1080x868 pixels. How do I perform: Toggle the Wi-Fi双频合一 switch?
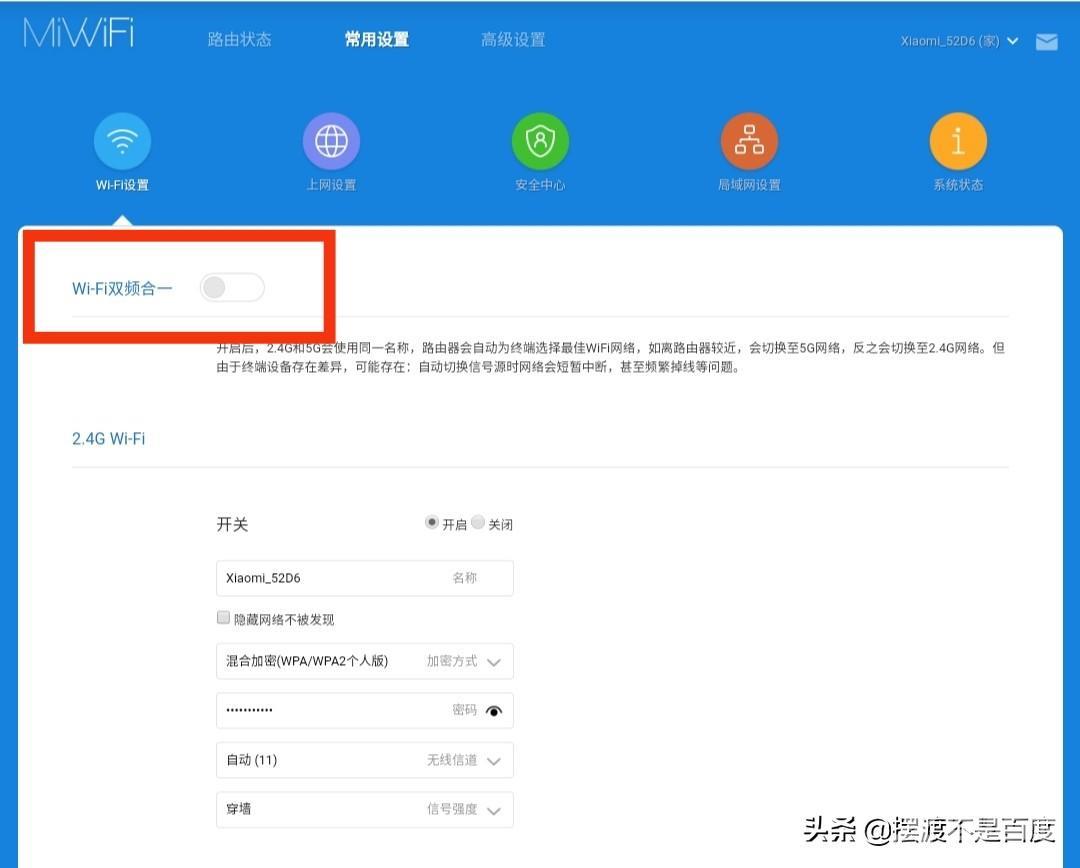point(232,288)
